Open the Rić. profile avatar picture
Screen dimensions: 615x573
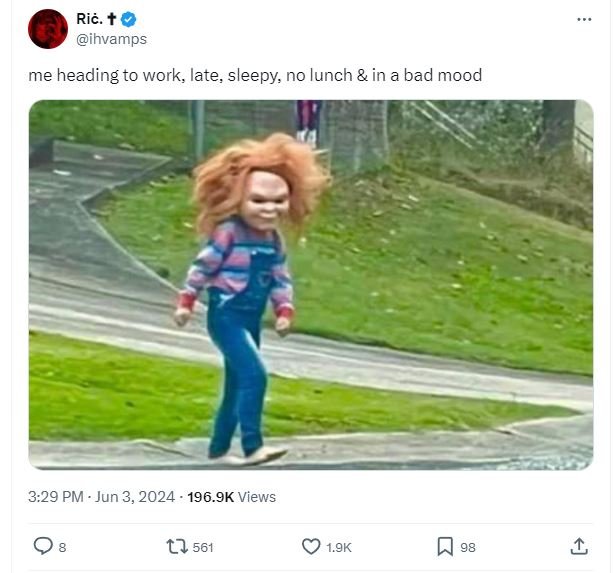pos(48,29)
